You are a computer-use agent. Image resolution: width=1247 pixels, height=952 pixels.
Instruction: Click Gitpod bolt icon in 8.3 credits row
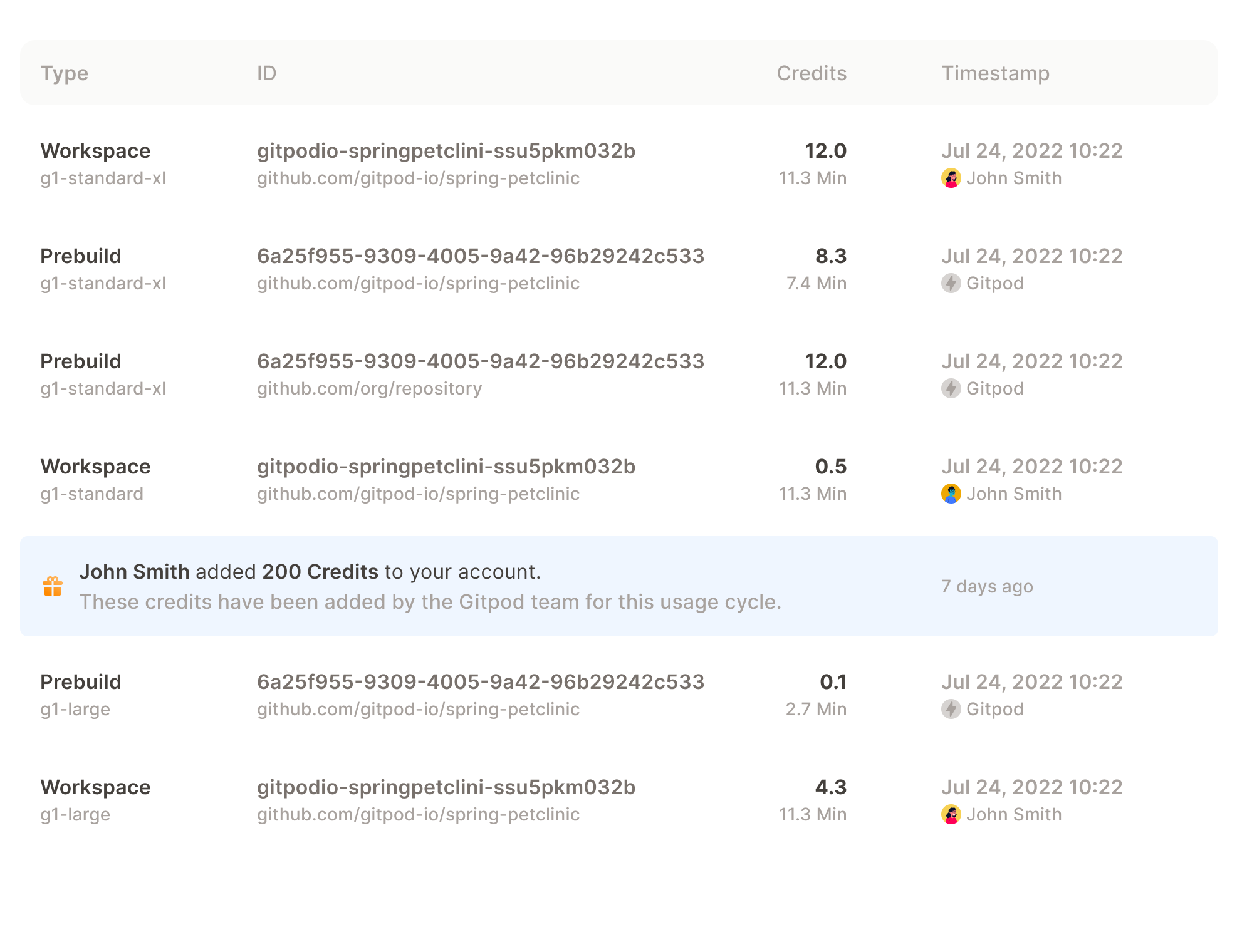coord(951,284)
